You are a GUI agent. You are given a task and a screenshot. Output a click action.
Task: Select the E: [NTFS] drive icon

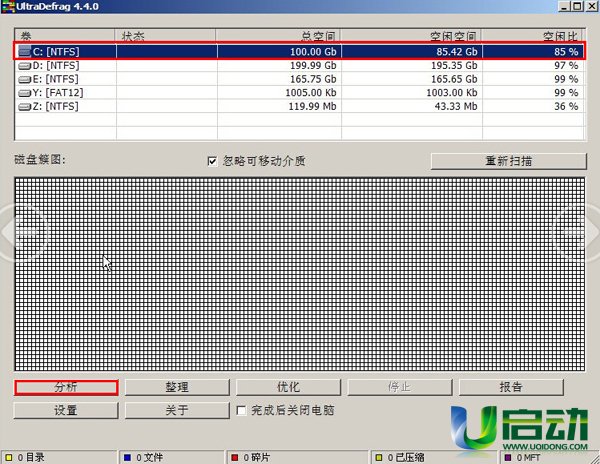tap(24, 80)
